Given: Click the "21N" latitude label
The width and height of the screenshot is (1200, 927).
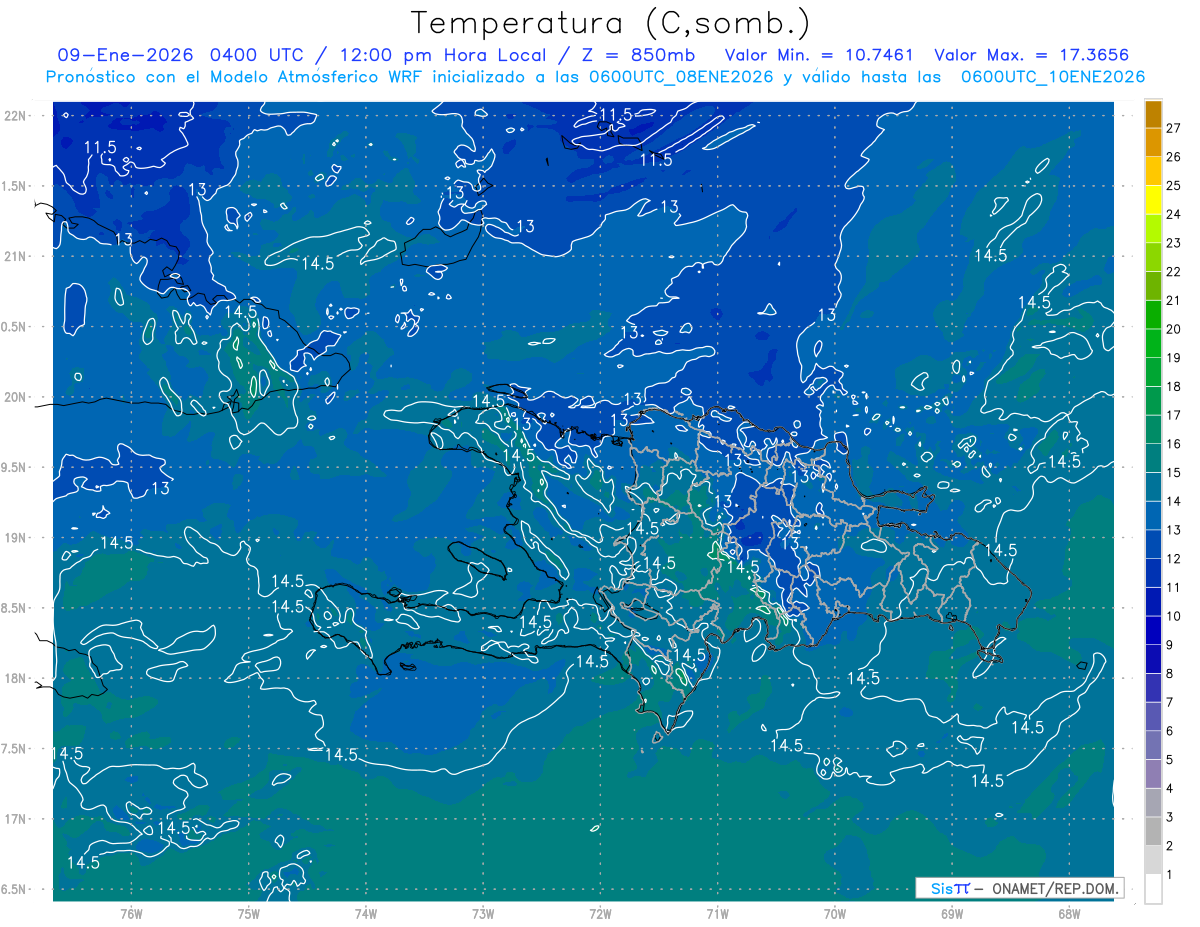Looking at the screenshot, I should click(x=15, y=256).
